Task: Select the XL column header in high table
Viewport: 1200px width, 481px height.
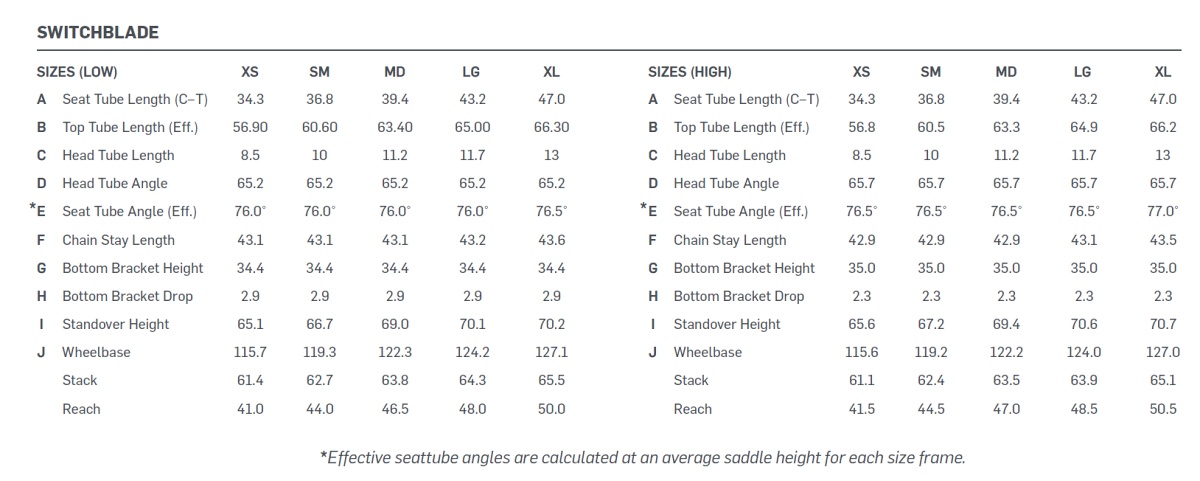Action: [x=1163, y=72]
